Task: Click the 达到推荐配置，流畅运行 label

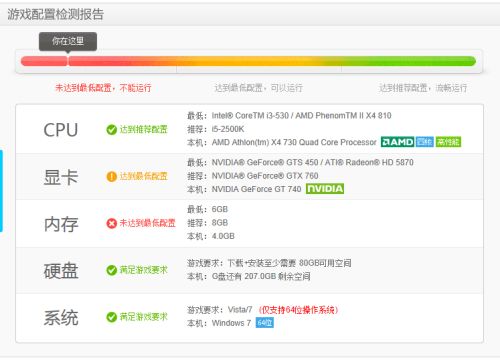Action: click(423, 88)
